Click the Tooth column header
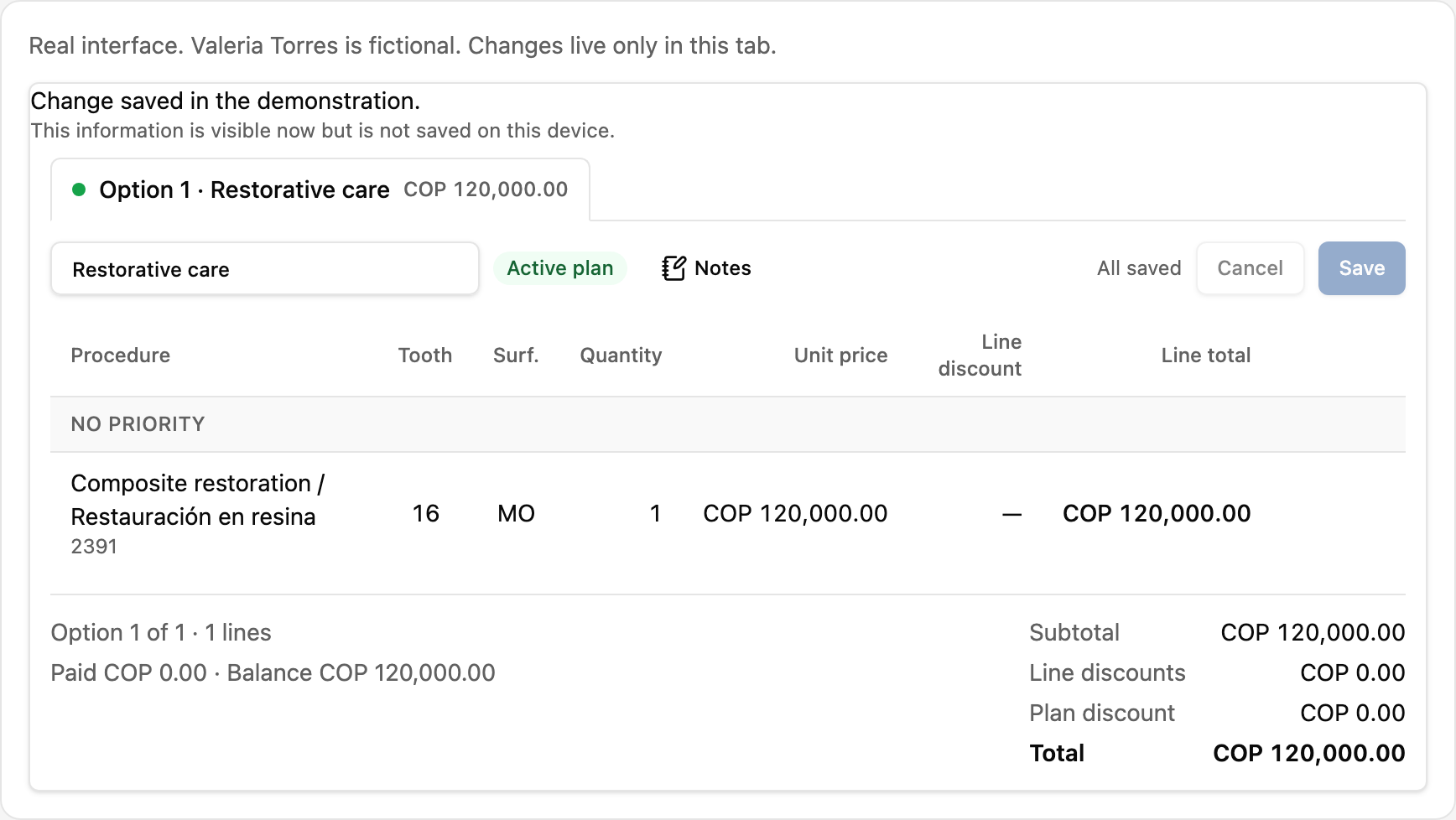This screenshot has height=820, width=1456. pyautogui.click(x=425, y=356)
